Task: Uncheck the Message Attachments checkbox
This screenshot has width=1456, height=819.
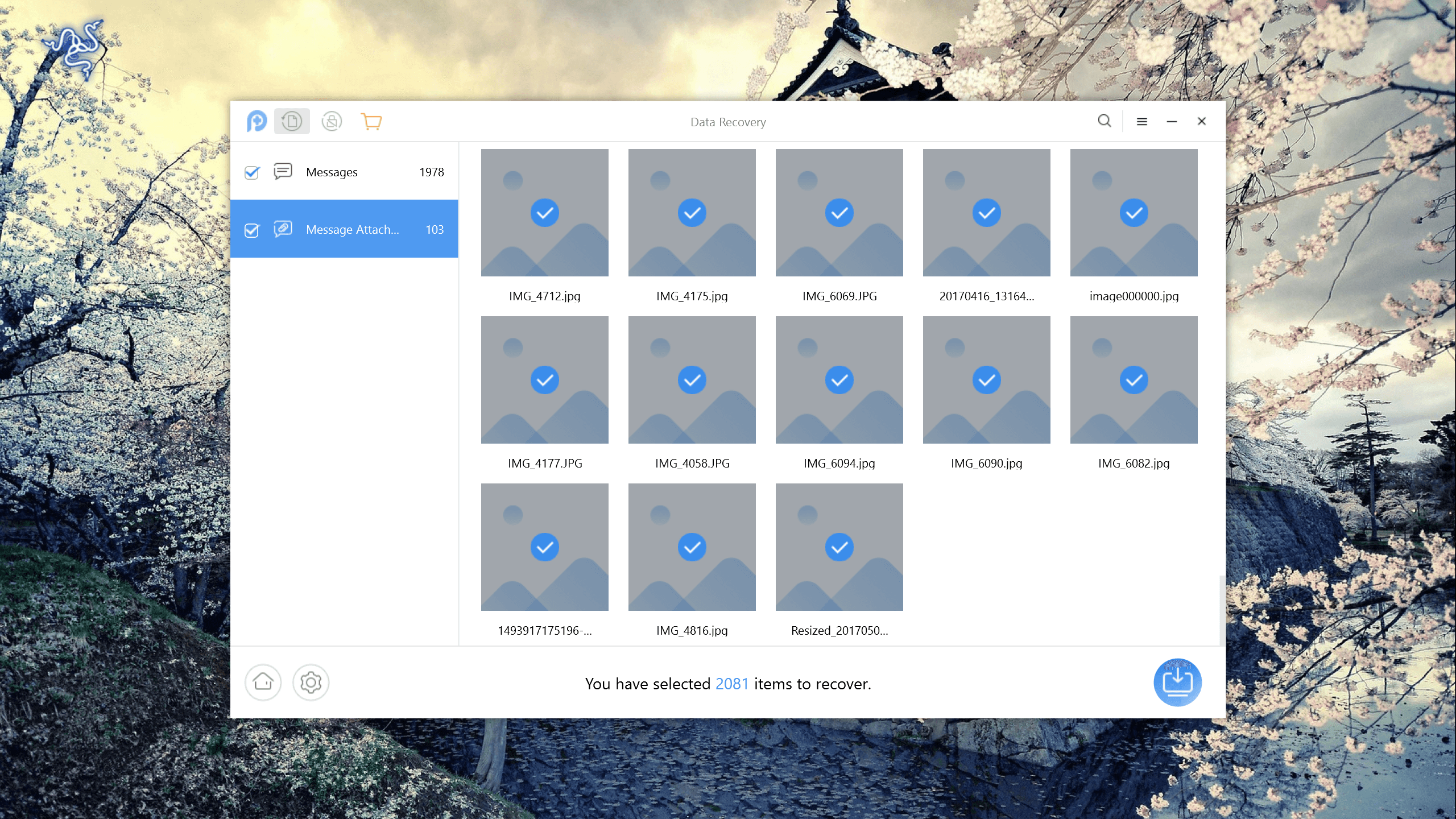Action: [x=251, y=230]
